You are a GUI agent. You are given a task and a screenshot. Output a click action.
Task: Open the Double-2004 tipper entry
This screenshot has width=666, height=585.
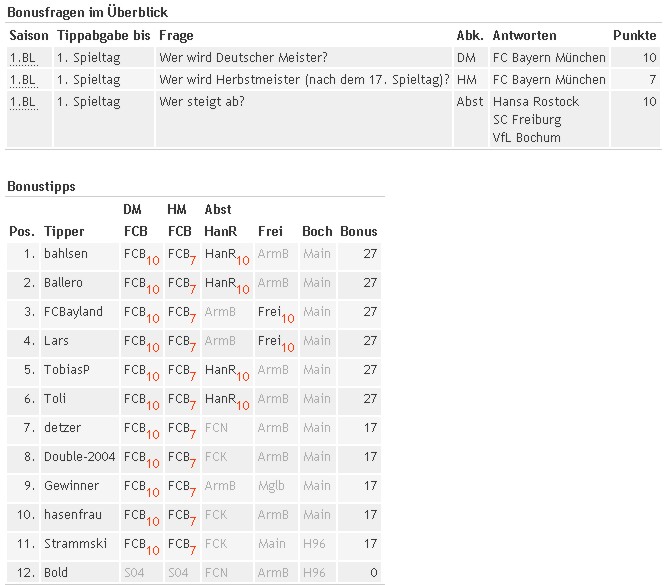[79, 457]
